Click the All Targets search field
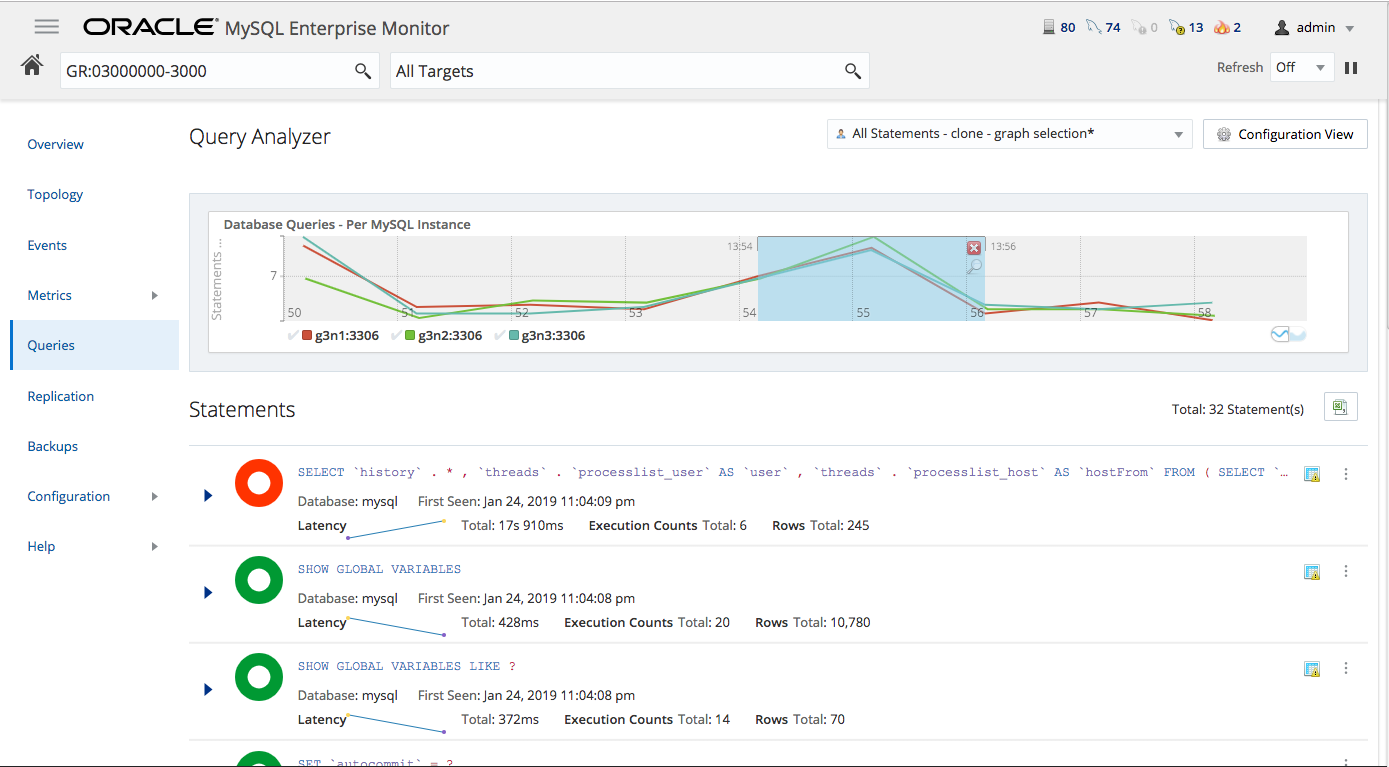 [x=615, y=71]
